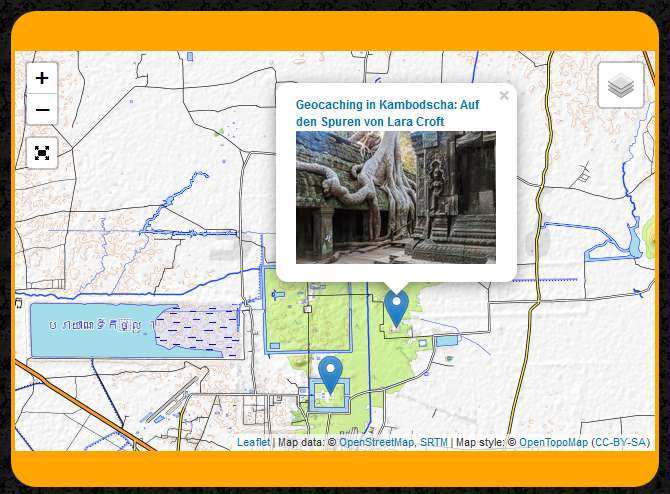Click the temple ruins photo in popup
Screen dimensions: 670x494
(x=396, y=197)
